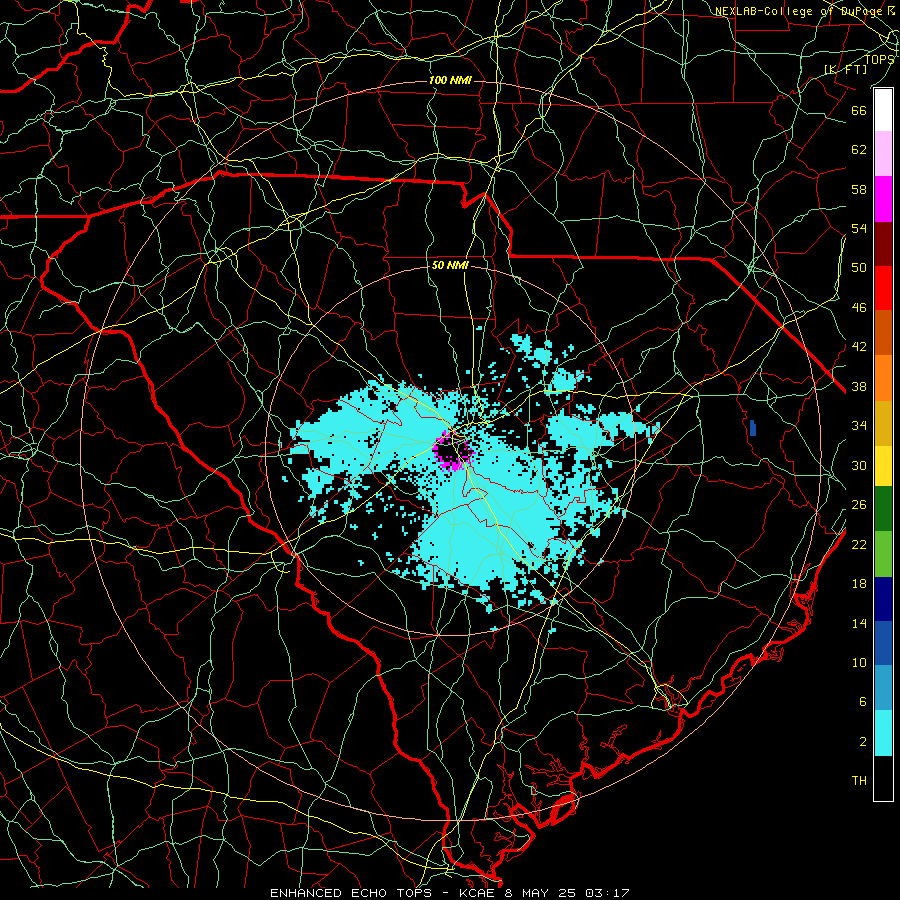
Task: Click the 18 legend value
Action: click(x=859, y=584)
